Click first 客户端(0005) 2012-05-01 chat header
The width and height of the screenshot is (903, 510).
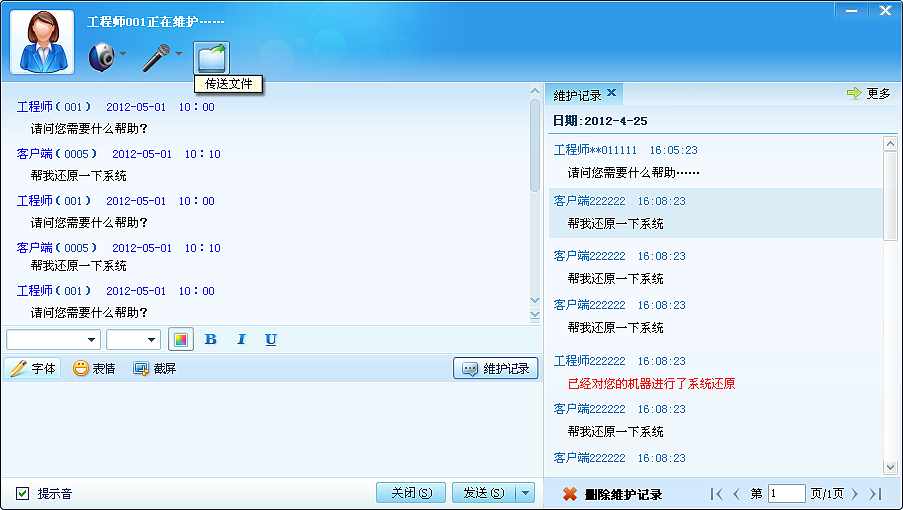pos(118,154)
